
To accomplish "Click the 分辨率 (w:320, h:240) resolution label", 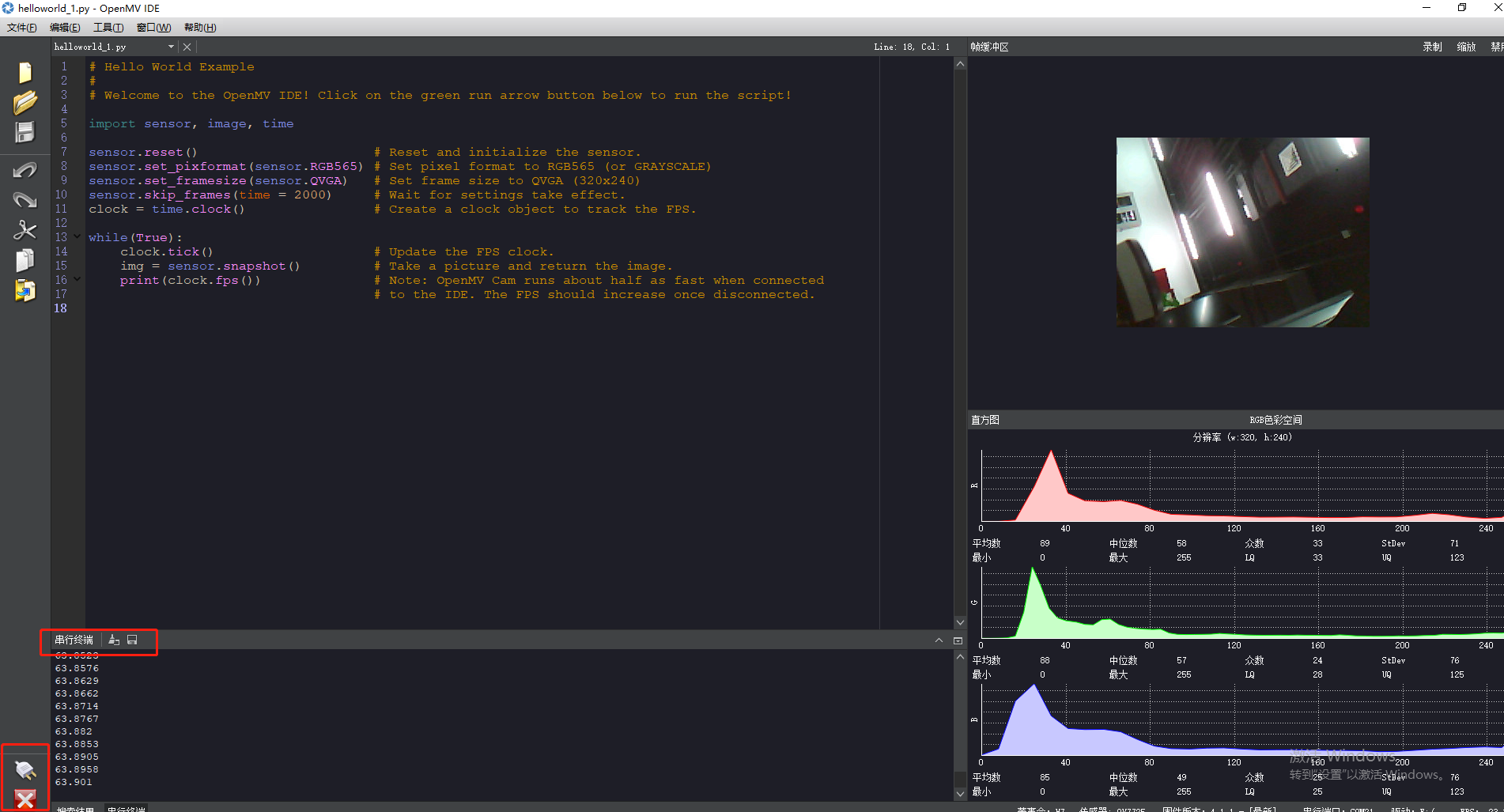I will point(1242,437).
